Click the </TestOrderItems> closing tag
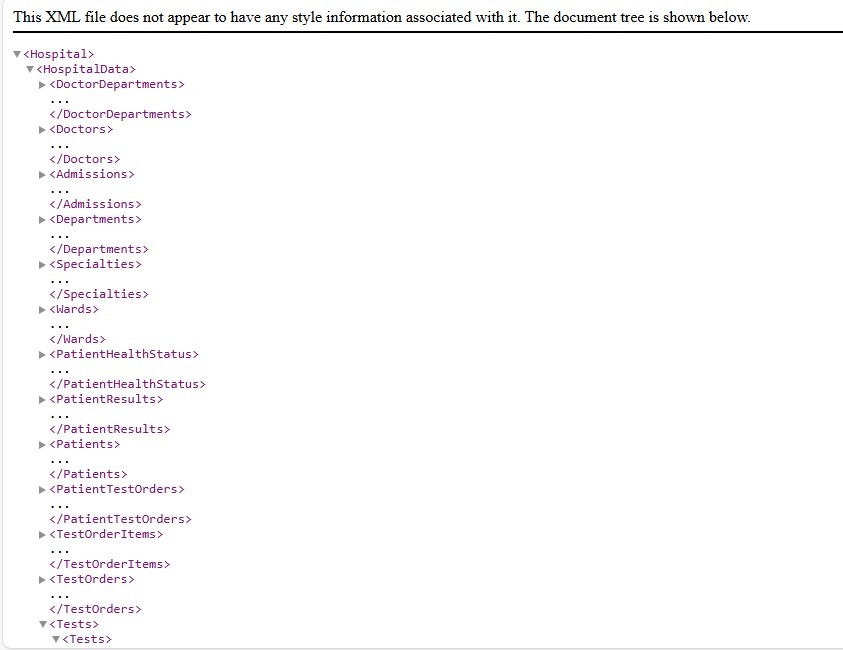The width and height of the screenshot is (843, 650). point(110,564)
